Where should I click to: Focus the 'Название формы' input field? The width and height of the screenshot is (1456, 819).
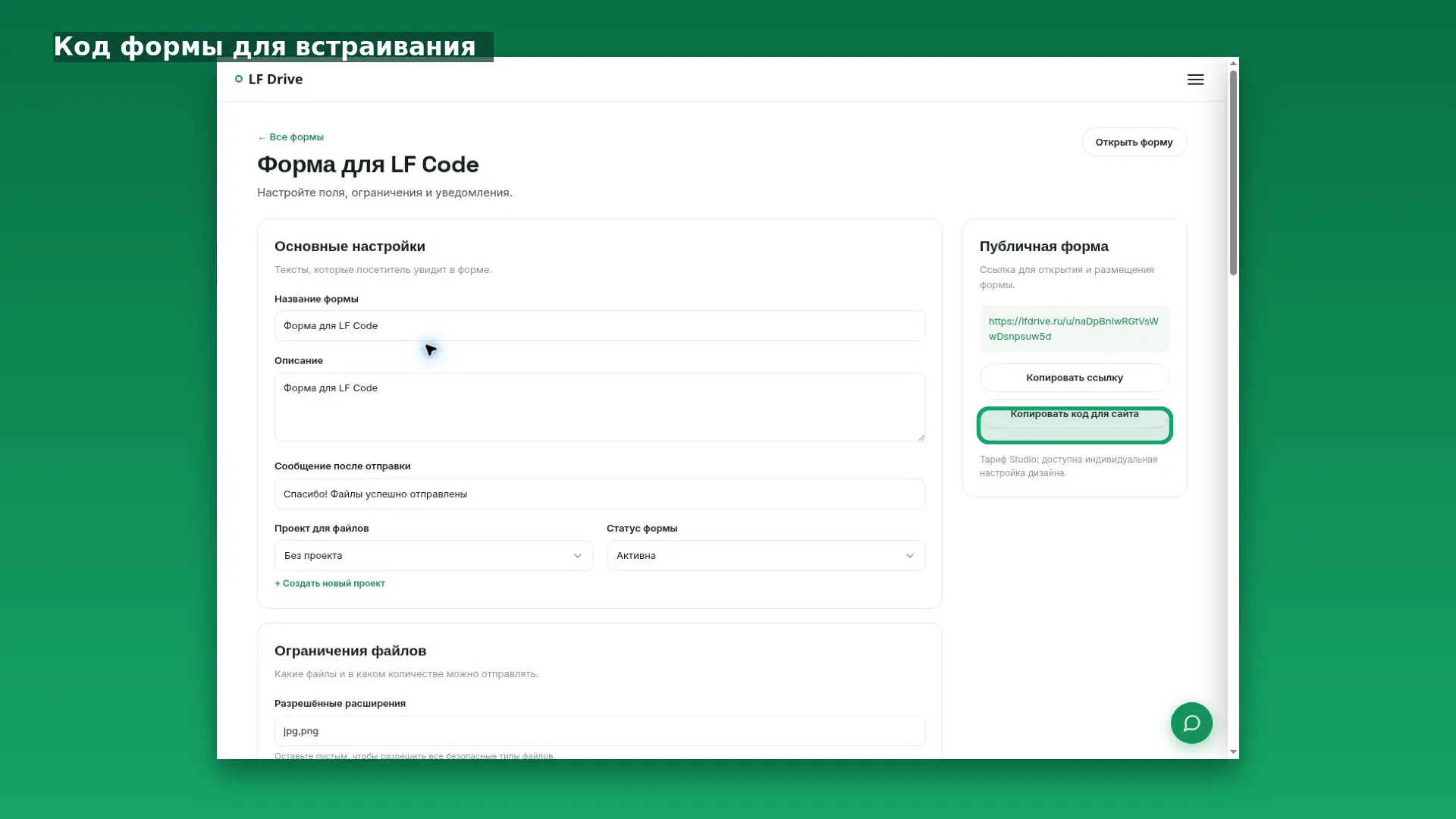click(x=599, y=325)
